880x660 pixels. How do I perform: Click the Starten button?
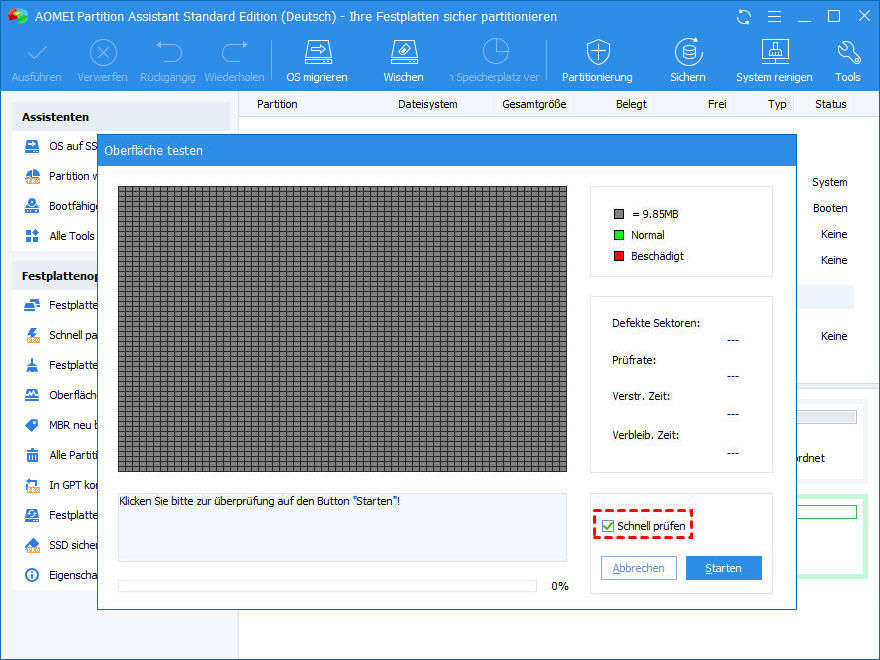click(x=723, y=568)
